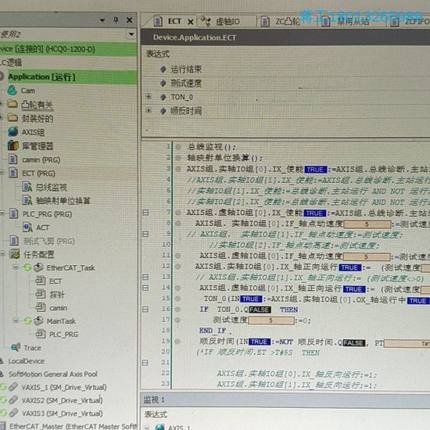The width and height of the screenshot is (430, 430).
Task: Click the VAXIS2 virtual drive icon
Action: tap(13, 400)
